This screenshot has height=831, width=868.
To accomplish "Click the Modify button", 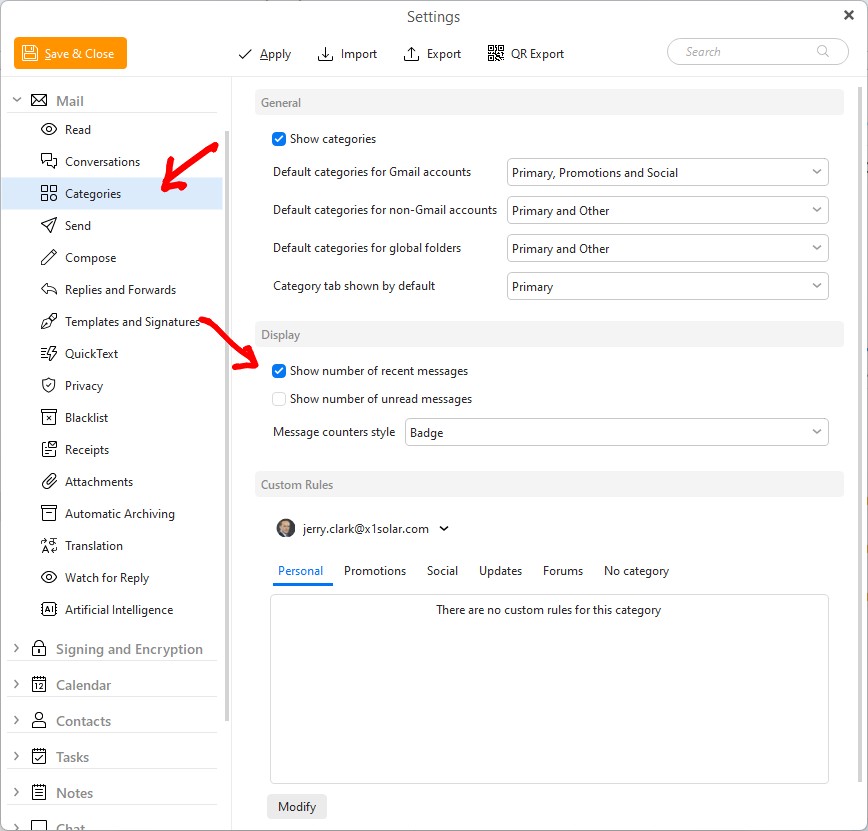I will [x=297, y=807].
